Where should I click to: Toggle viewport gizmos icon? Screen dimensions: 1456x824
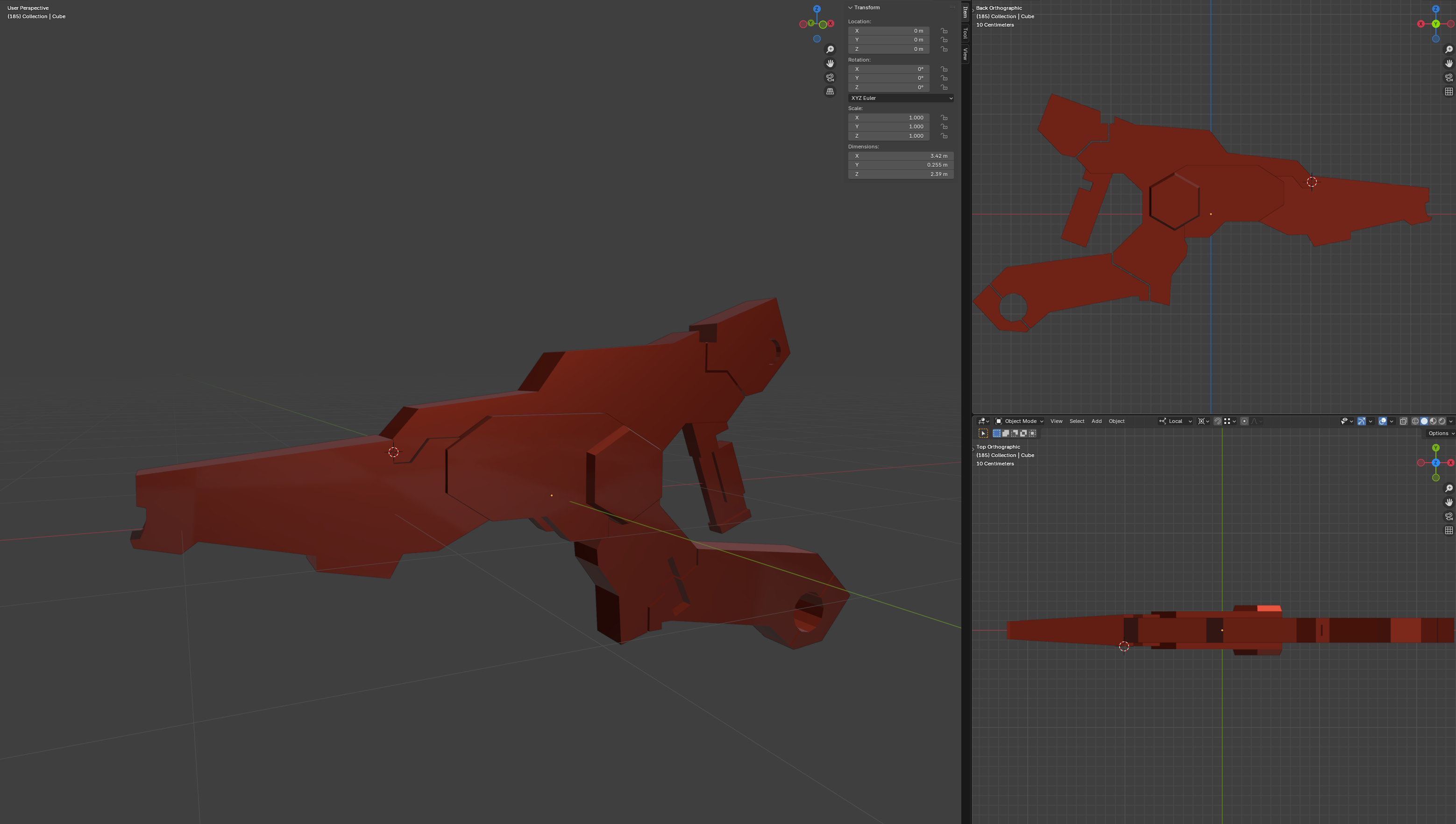[x=1362, y=421]
